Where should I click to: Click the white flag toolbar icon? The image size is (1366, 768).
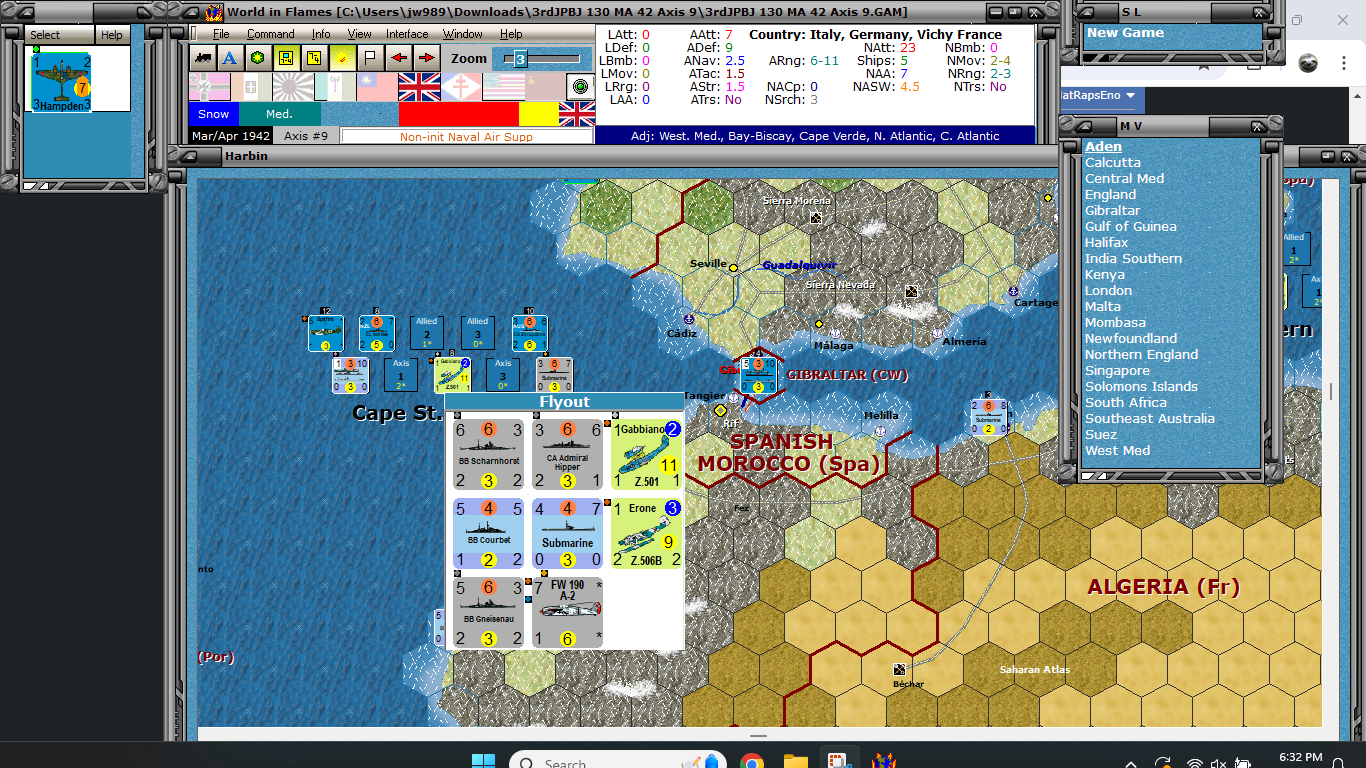click(x=370, y=58)
